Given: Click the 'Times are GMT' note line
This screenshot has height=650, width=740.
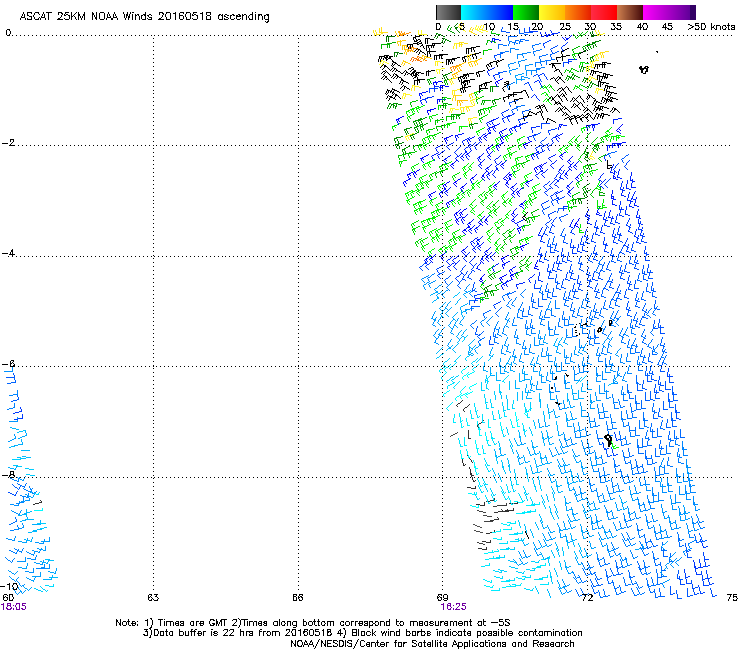Looking at the screenshot, I should (312, 623).
